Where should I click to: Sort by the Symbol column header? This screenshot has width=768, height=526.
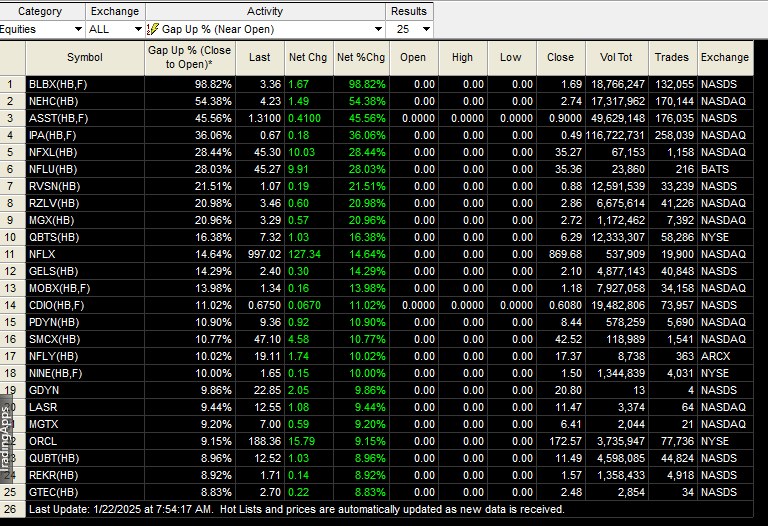click(x=85, y=57)
